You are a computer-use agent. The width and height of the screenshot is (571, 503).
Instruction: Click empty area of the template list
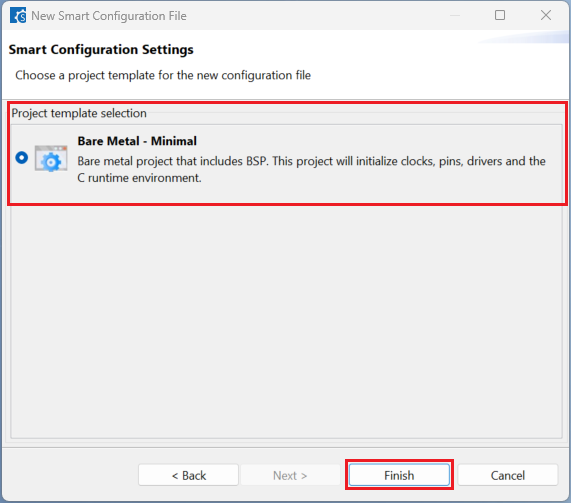point(286,321)
